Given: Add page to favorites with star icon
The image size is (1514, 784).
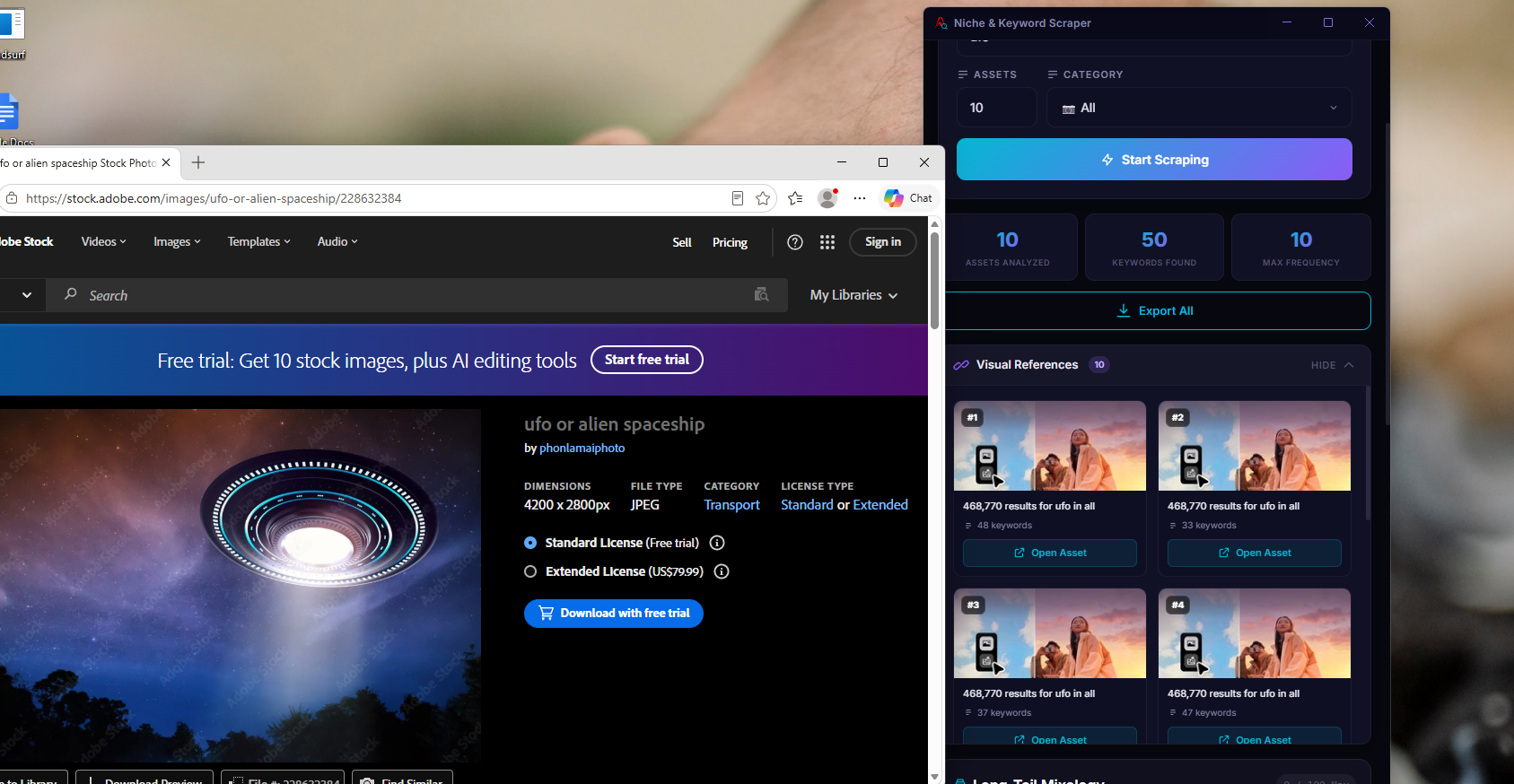Looking at the screenshot, I should coord(763,198).
